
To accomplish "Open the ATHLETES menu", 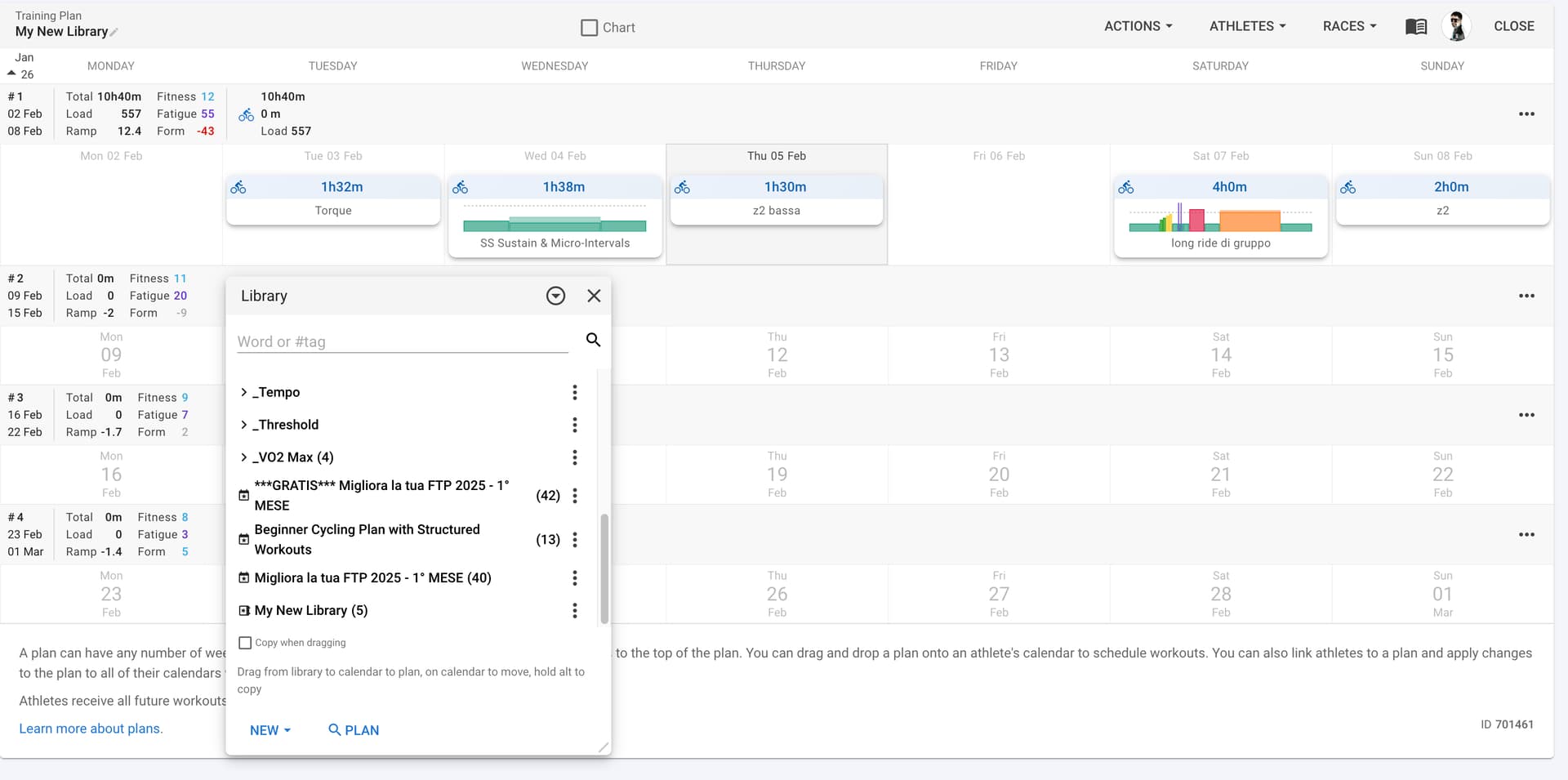I will coord(1247,26).
